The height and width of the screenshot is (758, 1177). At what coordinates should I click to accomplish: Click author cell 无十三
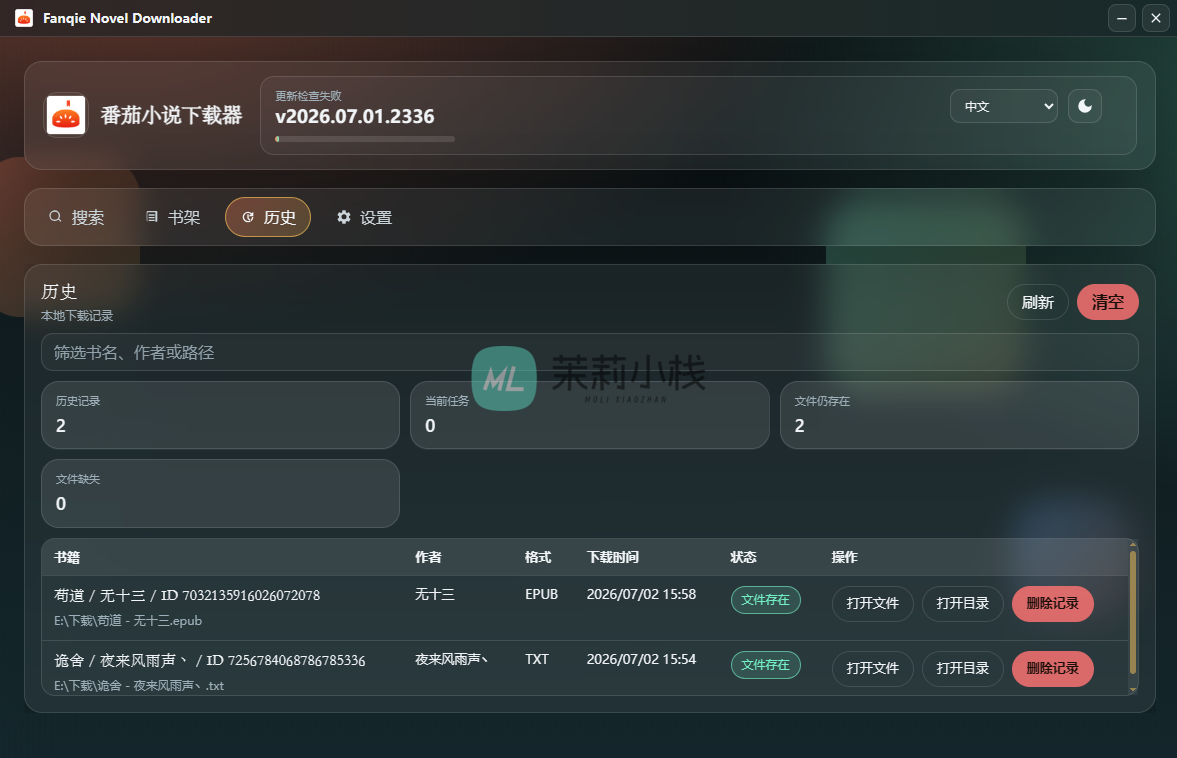point(435,594)
